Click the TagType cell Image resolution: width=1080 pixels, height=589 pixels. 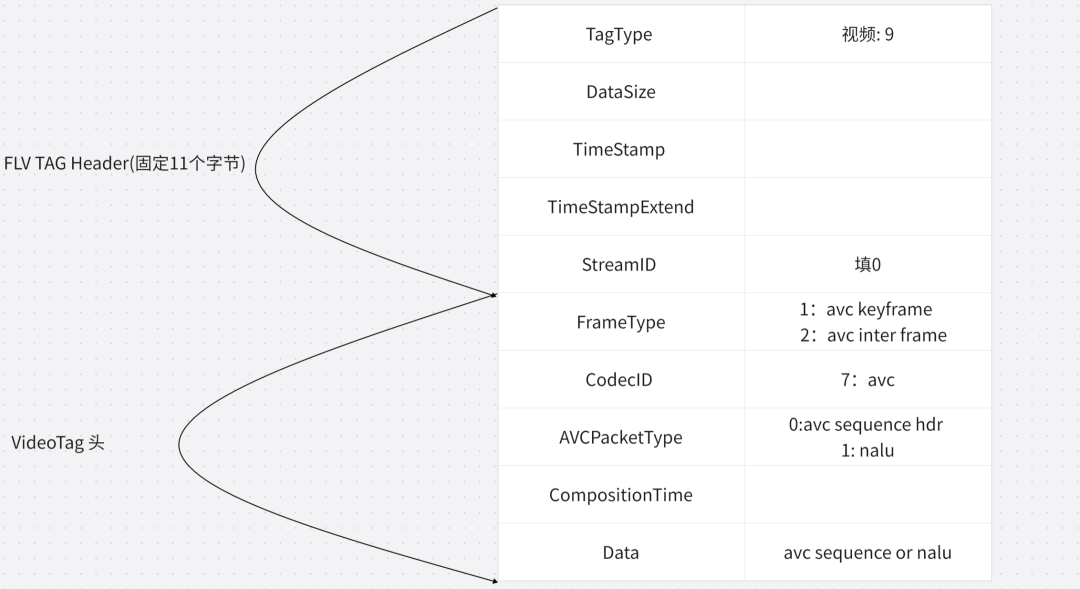(619, 34)
